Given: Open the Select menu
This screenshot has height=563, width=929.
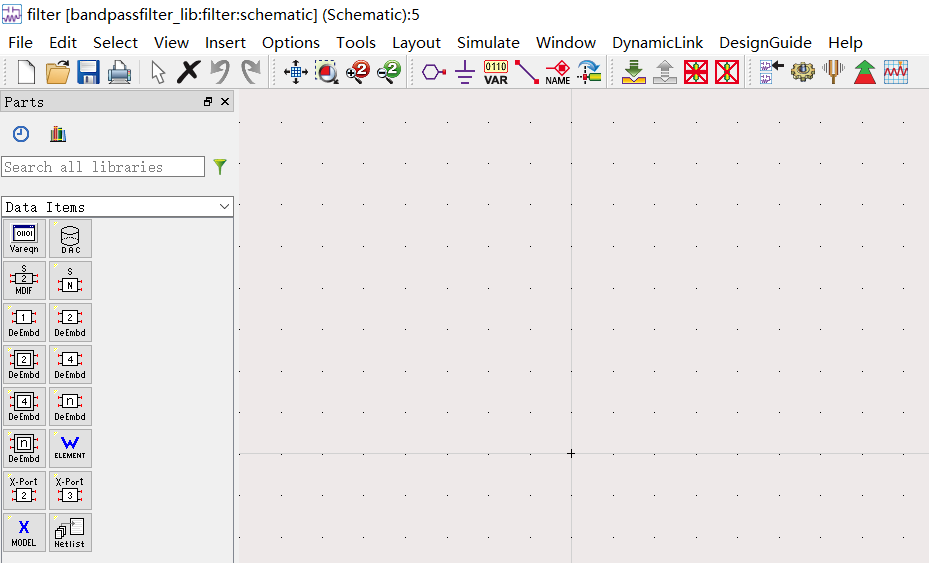Looking at the screenshot, I should [116, 43].
